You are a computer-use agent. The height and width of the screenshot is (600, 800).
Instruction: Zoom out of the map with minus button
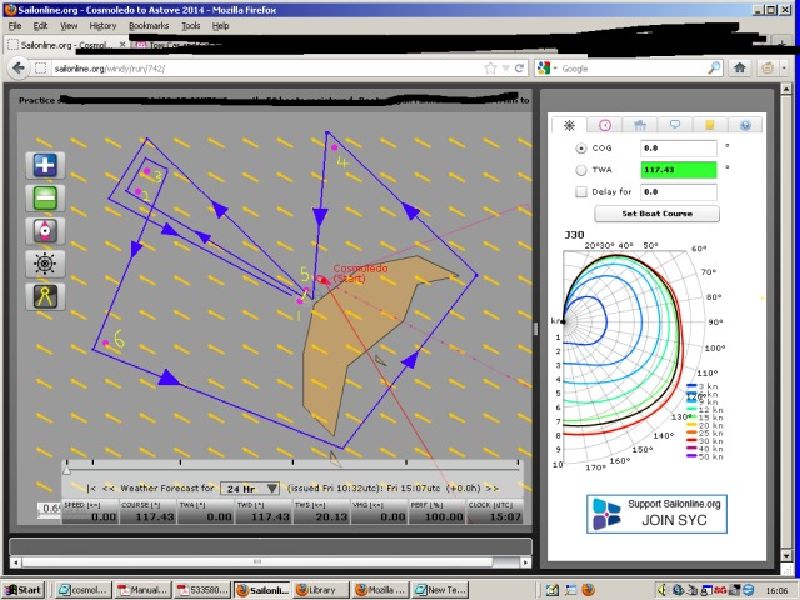[x=45, y=198]
